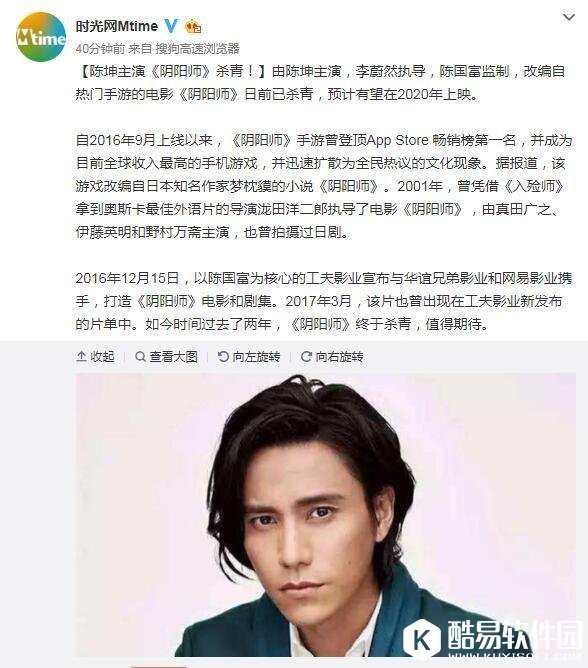Screen dimensions: 588x668
Task: Rotate image left with 向左旋转
Action: click(x=249, y=356)
